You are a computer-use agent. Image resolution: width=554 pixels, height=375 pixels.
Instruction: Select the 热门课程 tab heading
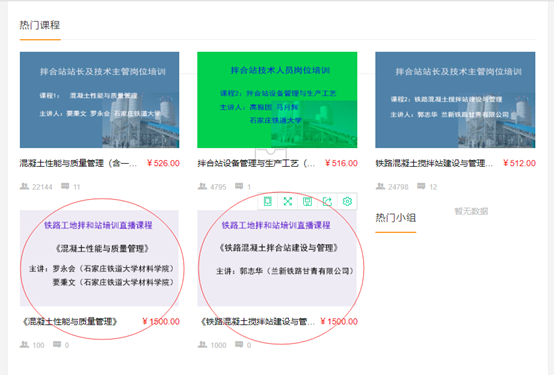click(40, 25)
